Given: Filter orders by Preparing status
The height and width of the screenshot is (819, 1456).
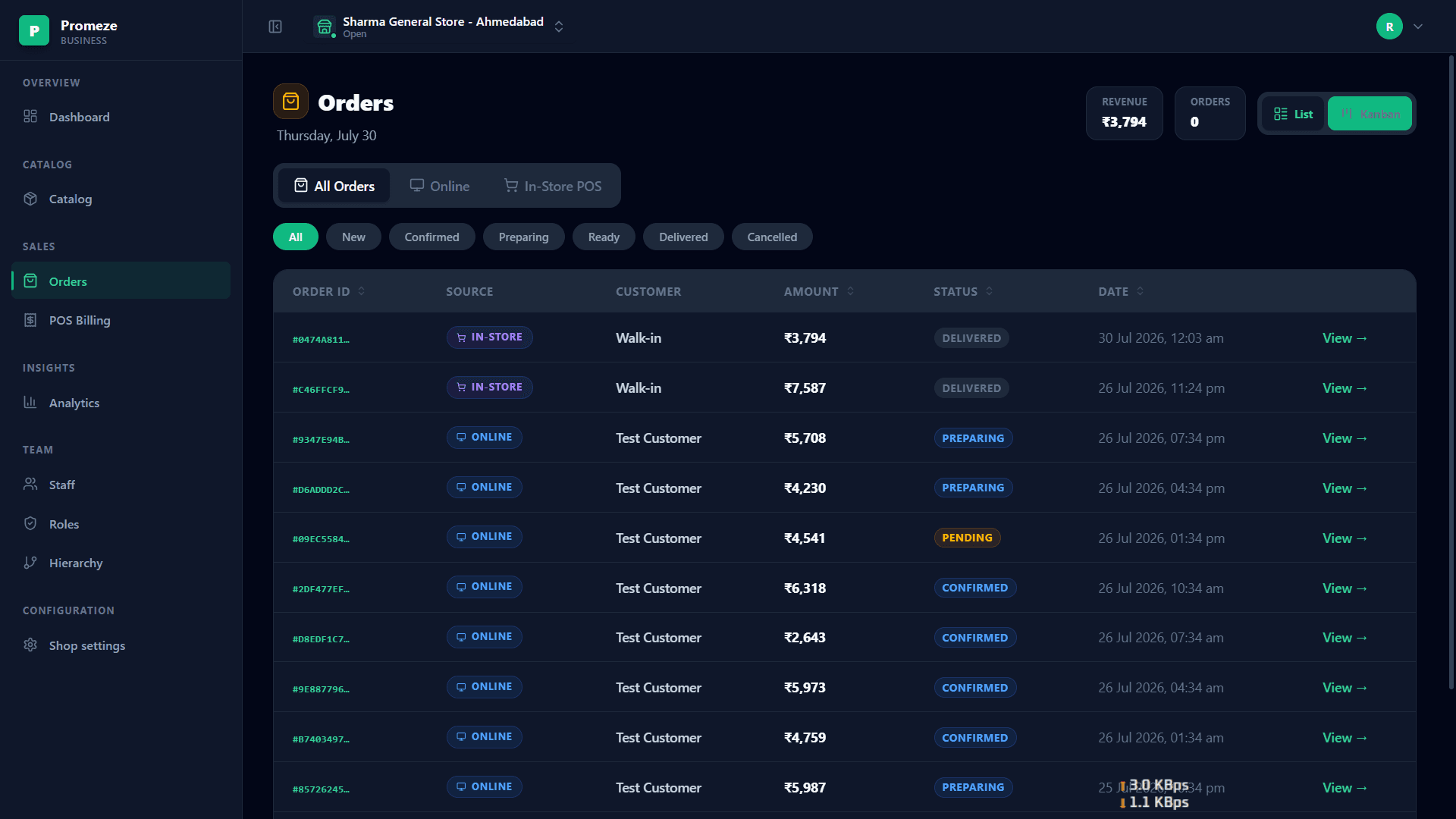Looking at the screenshot, I should (x=523, y=237).
